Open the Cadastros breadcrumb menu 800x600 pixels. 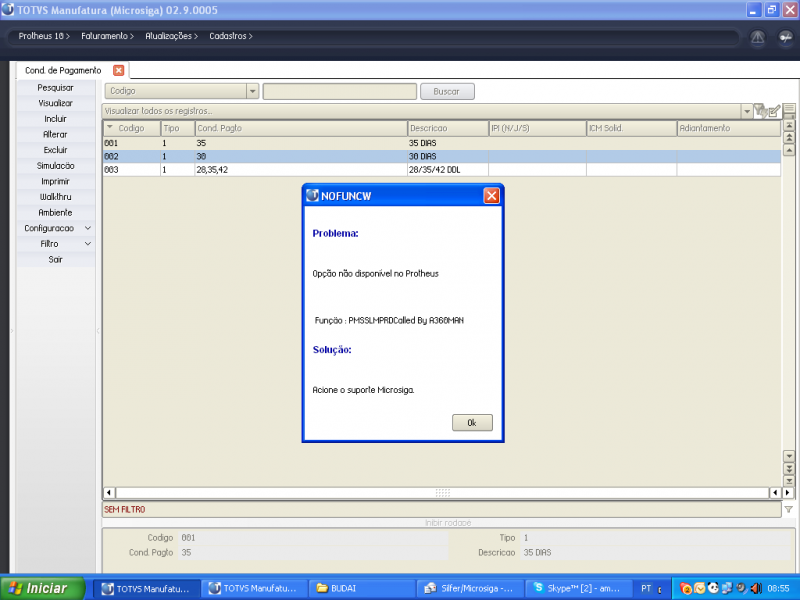click(x=231, y=36)
